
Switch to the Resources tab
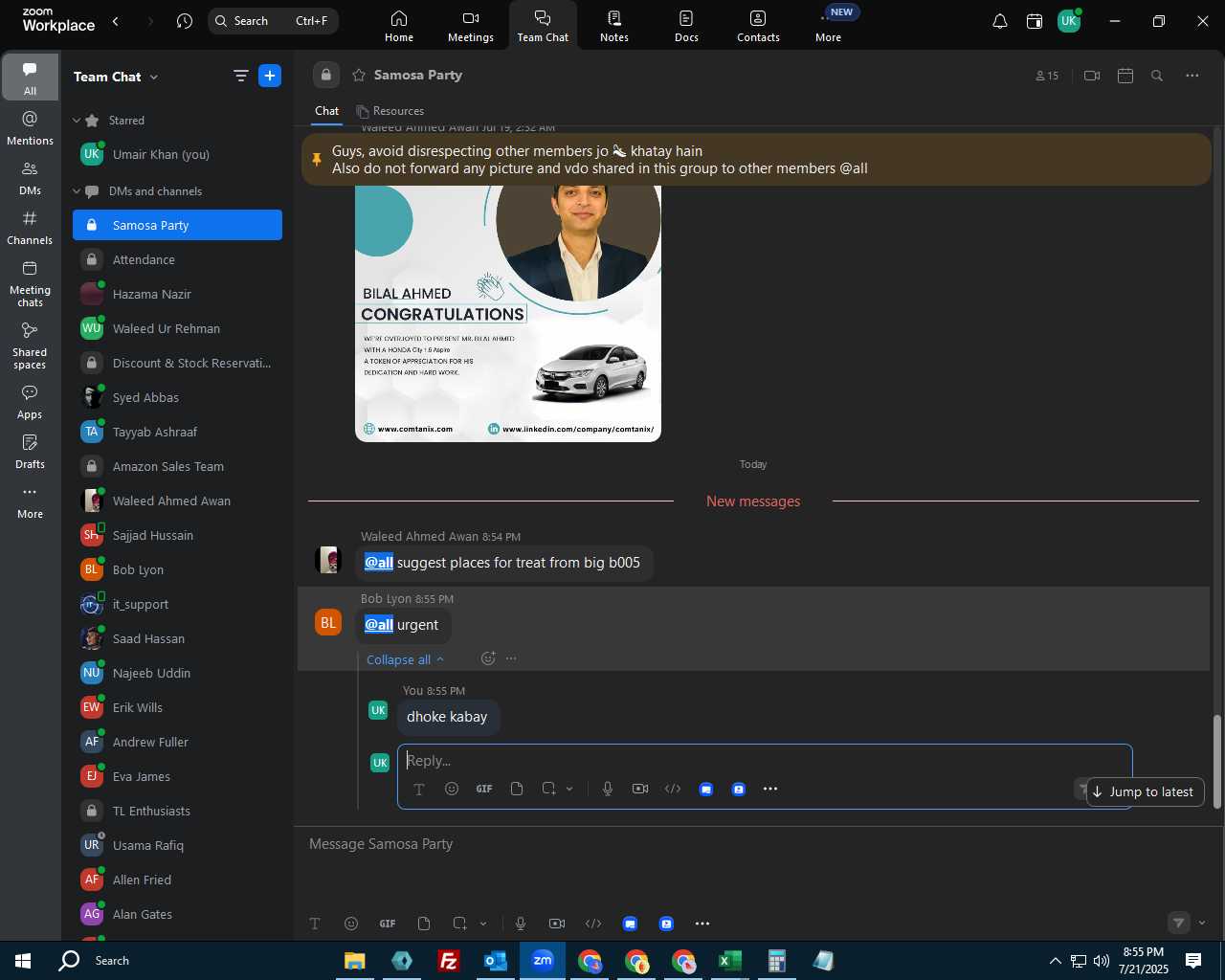click(390, 111)
